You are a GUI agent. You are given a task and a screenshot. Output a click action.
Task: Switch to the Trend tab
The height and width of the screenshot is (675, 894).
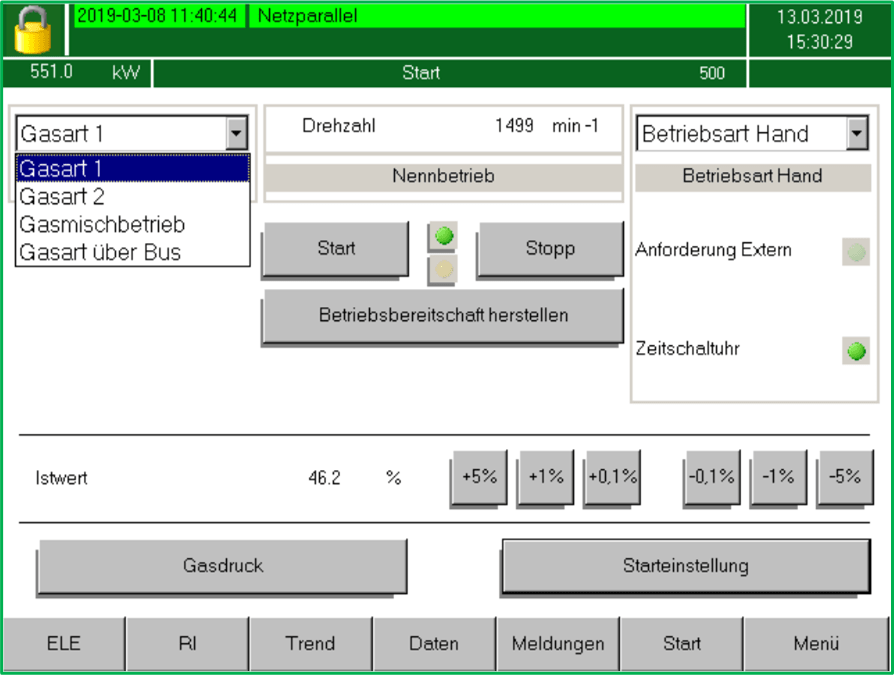coord(310,644)
